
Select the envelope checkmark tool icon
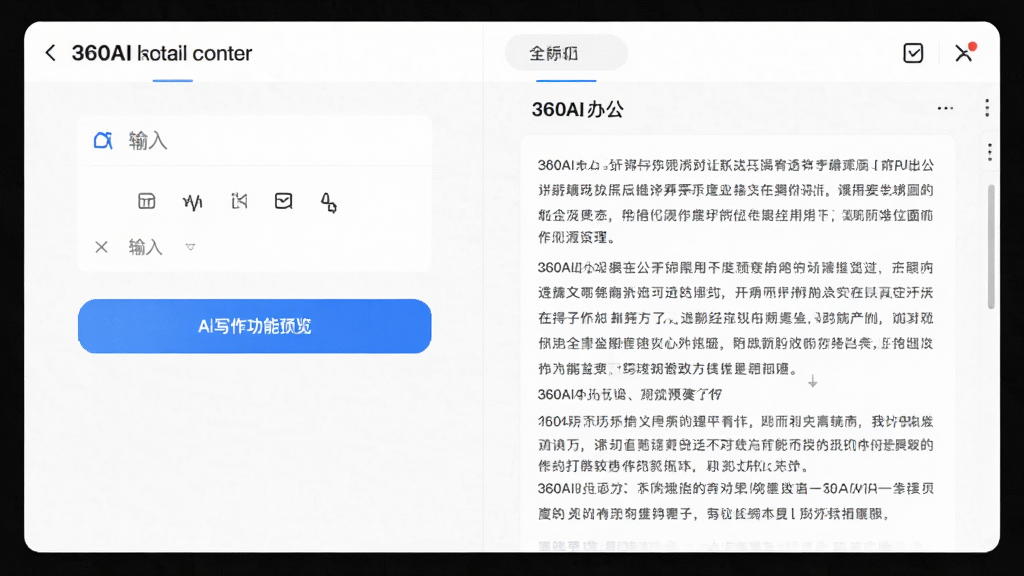[x=283, y=201]
